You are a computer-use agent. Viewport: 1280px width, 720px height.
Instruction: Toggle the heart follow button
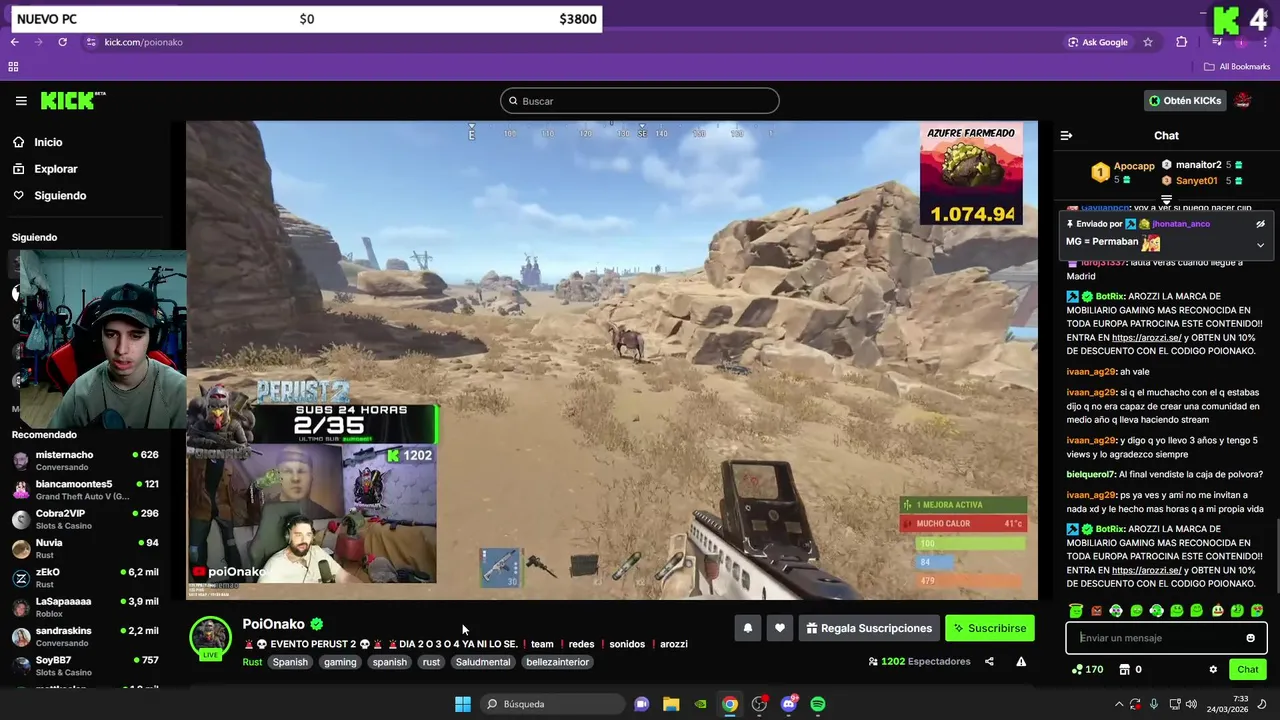point(780,628)
